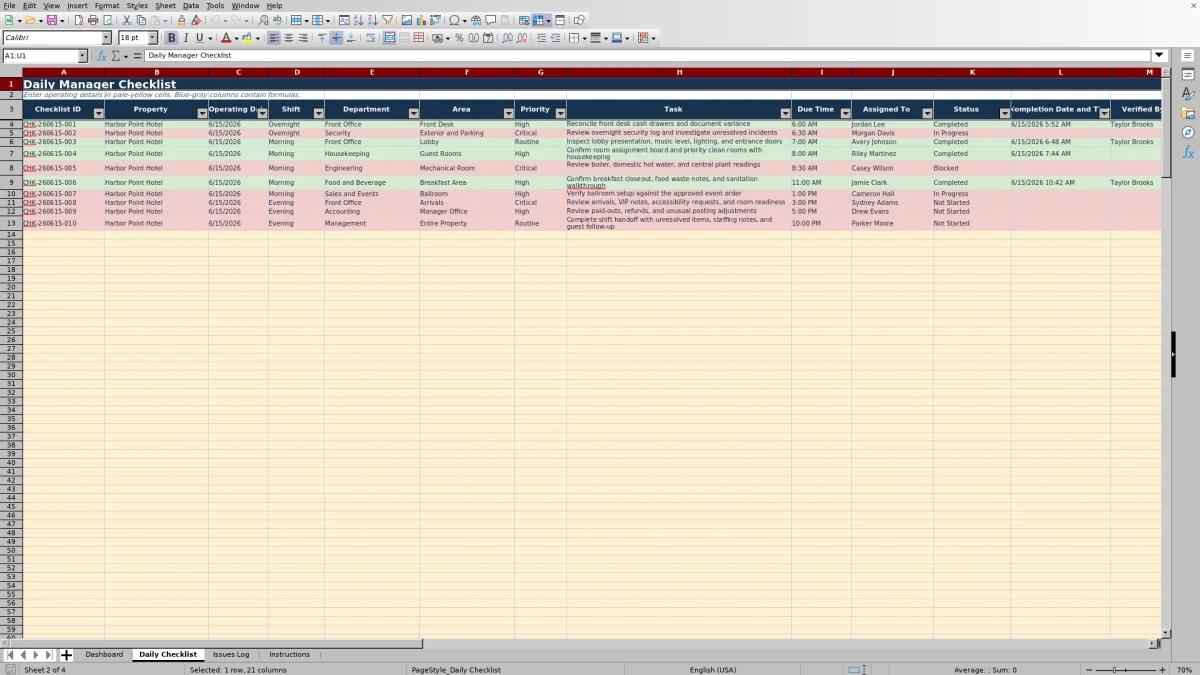Open the Property column filter dropdown
The width and height of the screenshot is (1200, 675).
point(203,113)
